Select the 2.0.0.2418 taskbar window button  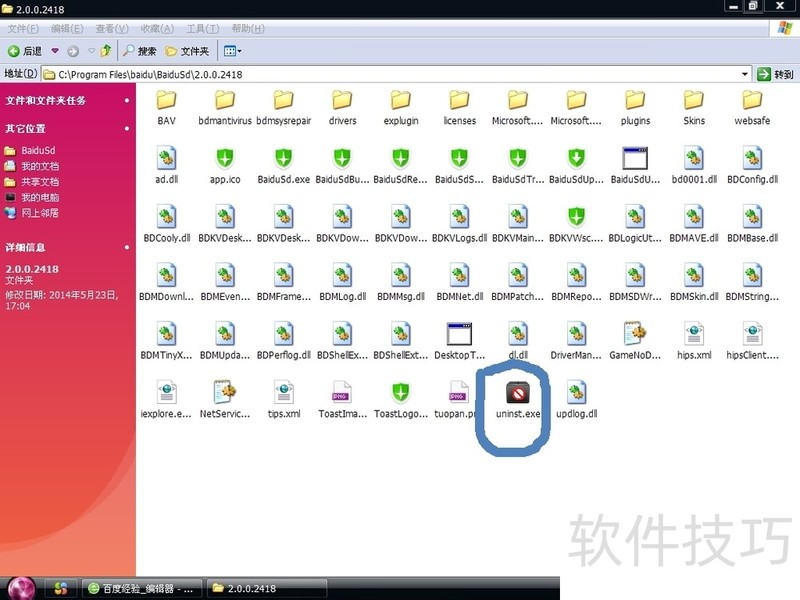(x=267, y=589)
